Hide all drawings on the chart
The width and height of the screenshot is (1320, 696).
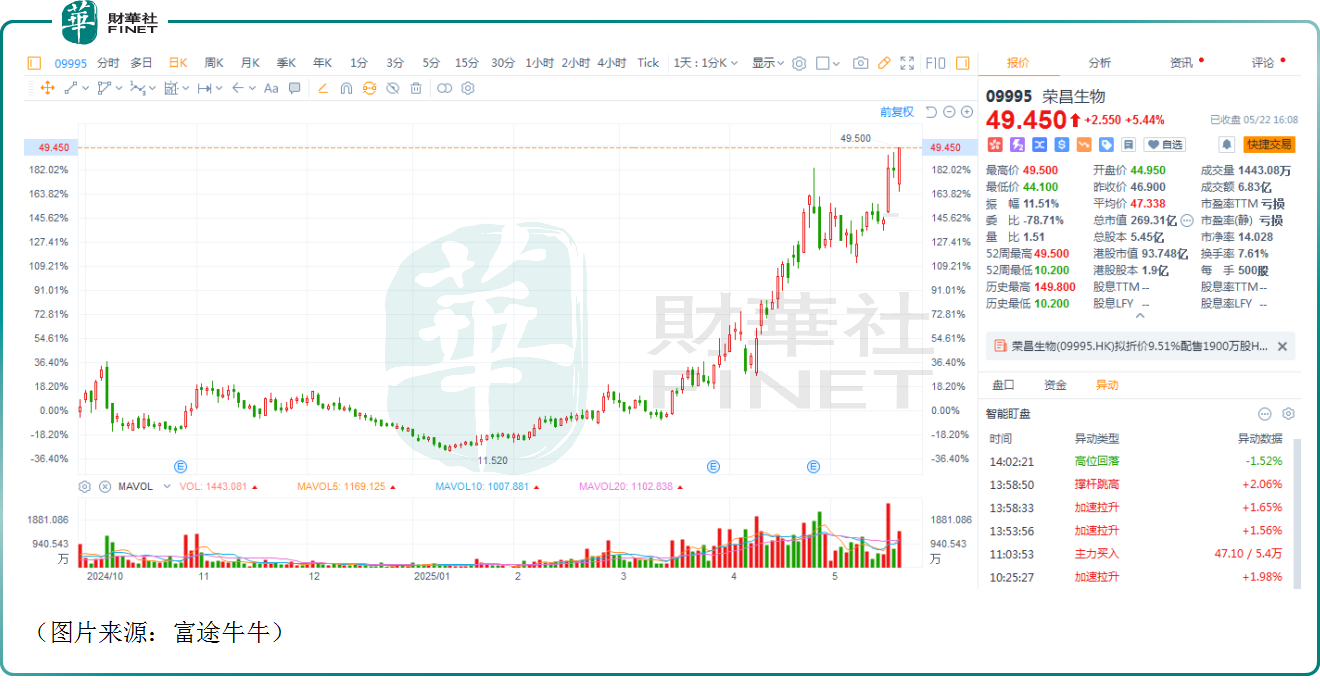click(x=392, y=88)
